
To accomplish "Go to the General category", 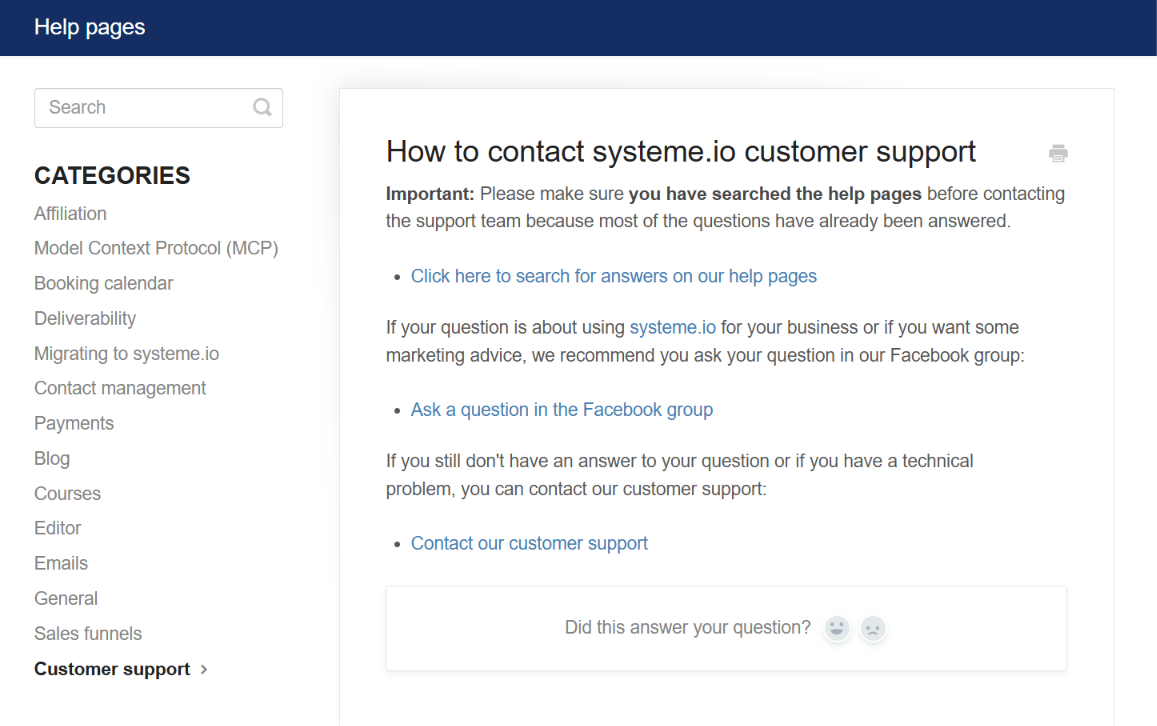I will click(66, 598).
